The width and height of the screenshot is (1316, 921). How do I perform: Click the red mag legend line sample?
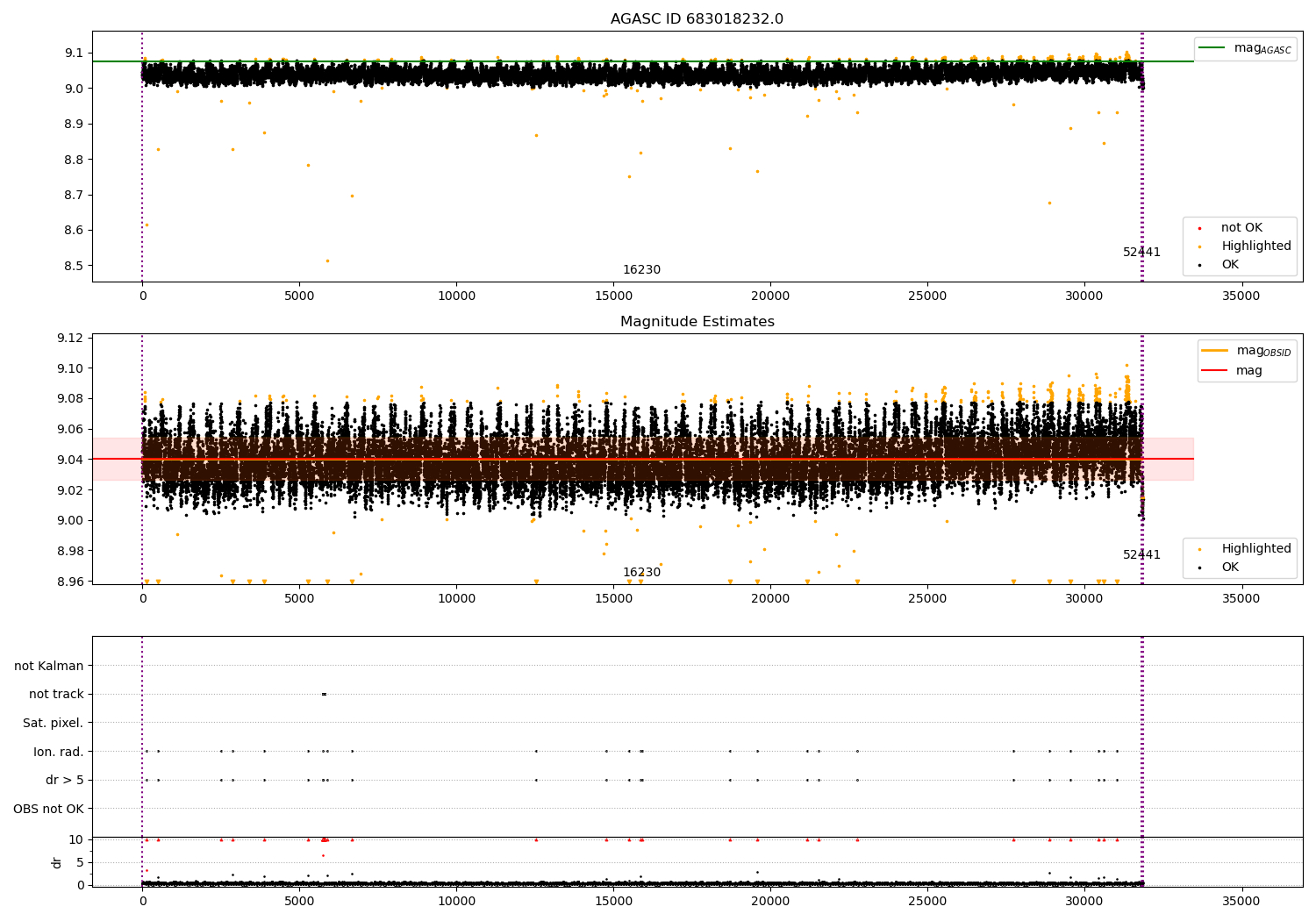click(1214, 370)
